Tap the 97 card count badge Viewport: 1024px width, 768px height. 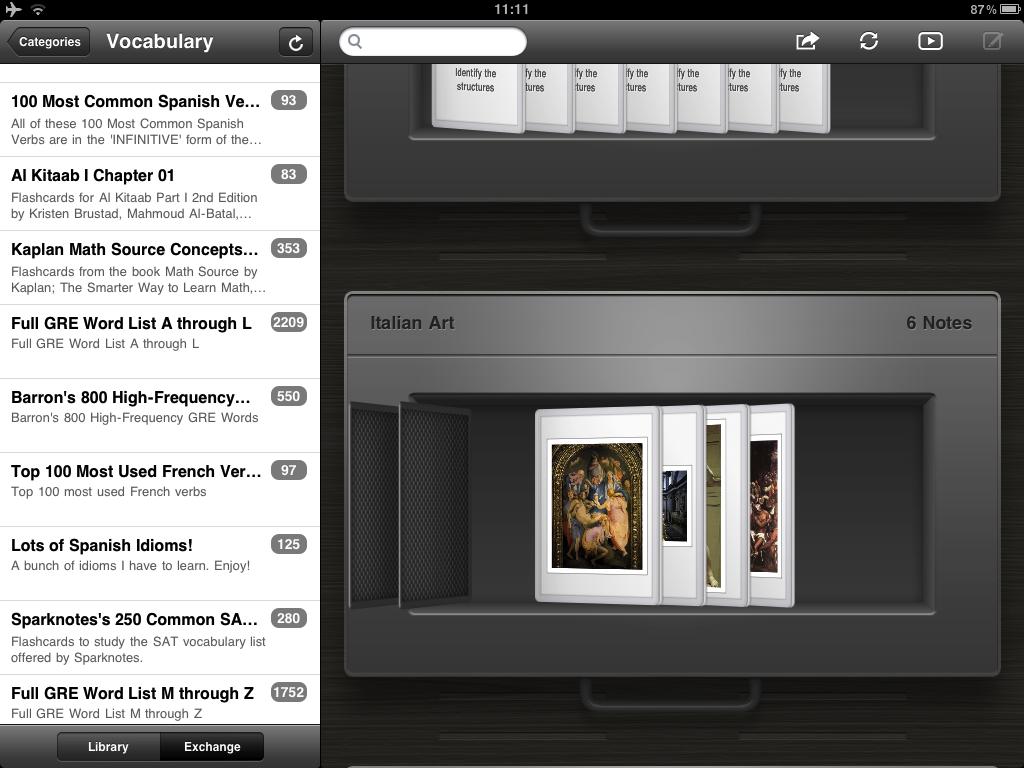[x=289, y=470]
